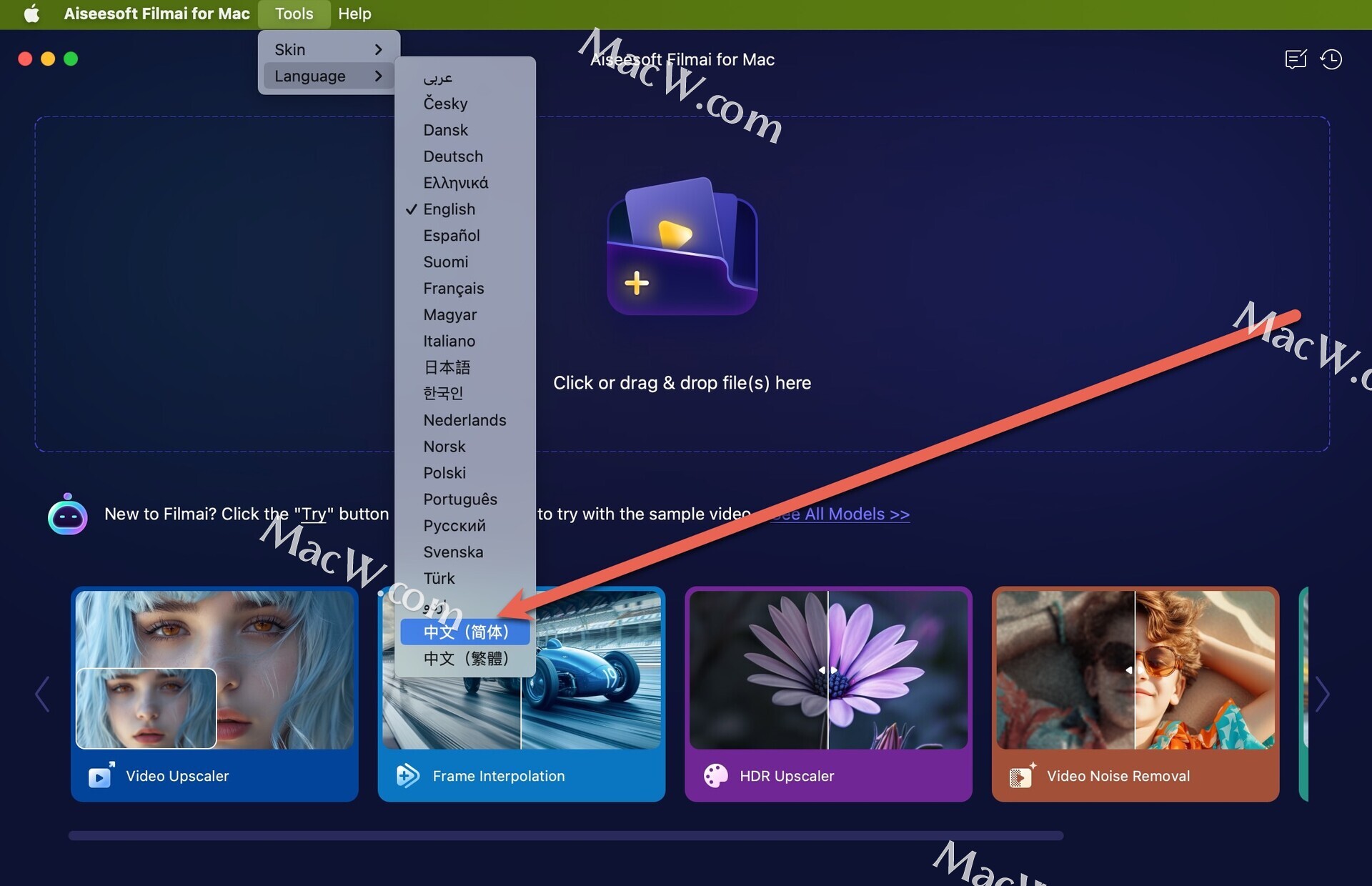Select Русский language
The height and width of the screenshot is (886, 1372).
[x=465, y=526]
